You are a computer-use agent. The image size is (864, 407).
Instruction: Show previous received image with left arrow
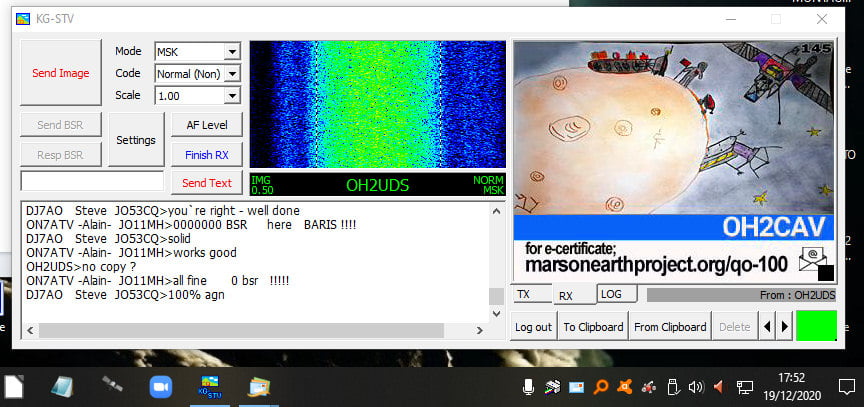point(766,327)
